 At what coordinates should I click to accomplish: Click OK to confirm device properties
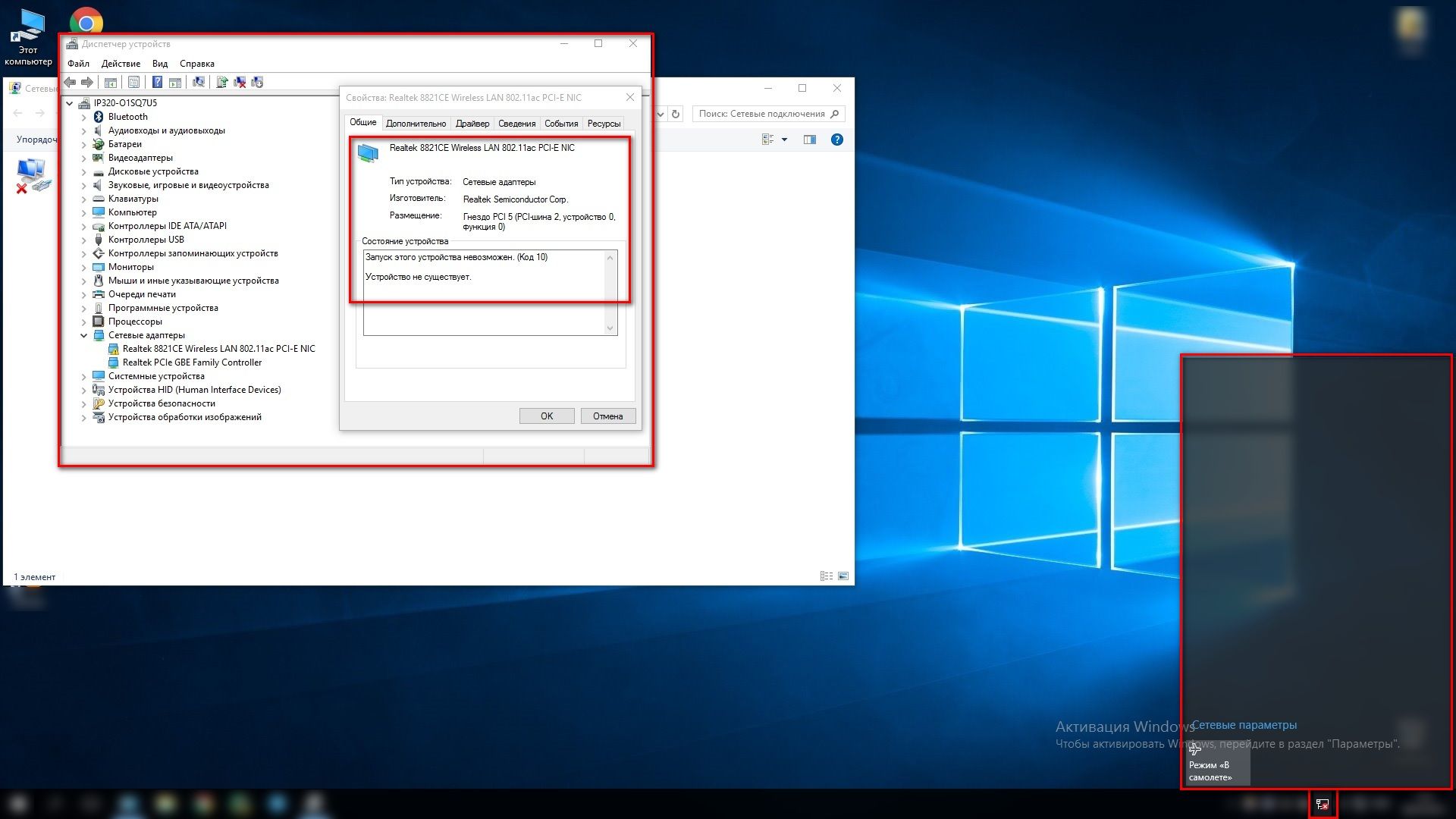point(545,416)
